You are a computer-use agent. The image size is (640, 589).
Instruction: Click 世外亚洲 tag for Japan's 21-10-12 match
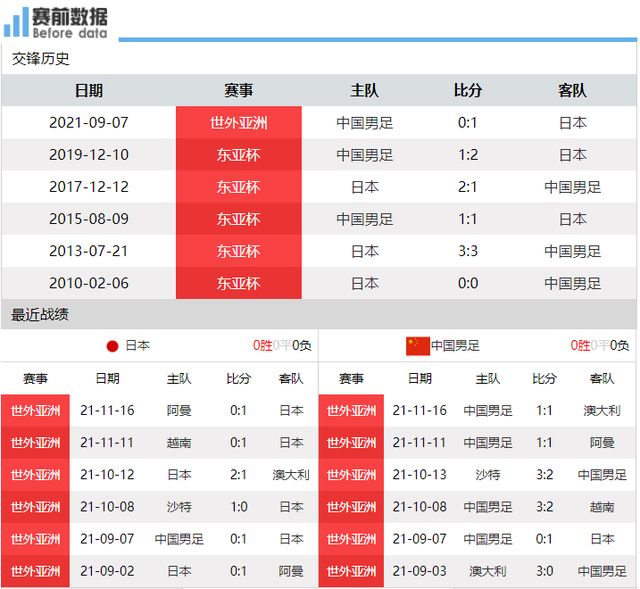35,475
